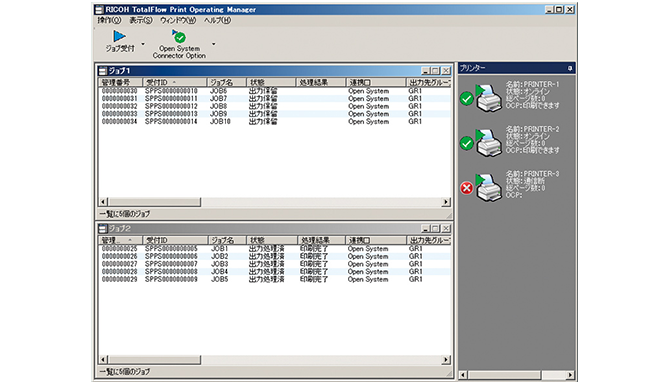Click the ジョブ1 scrollbar left arrow
The image size is (668, 384).
coord(104,202)
